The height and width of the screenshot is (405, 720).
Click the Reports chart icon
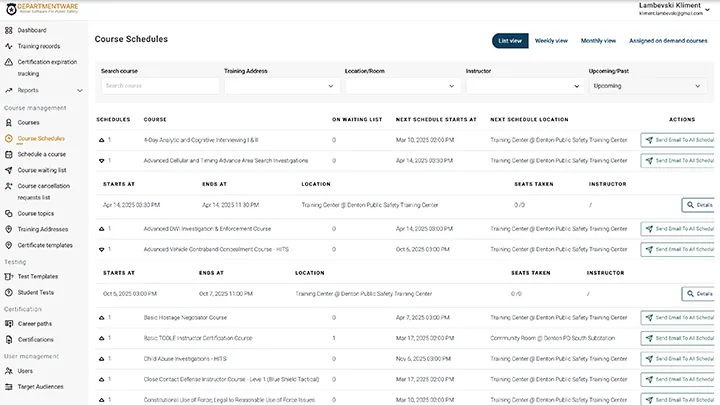9,90
